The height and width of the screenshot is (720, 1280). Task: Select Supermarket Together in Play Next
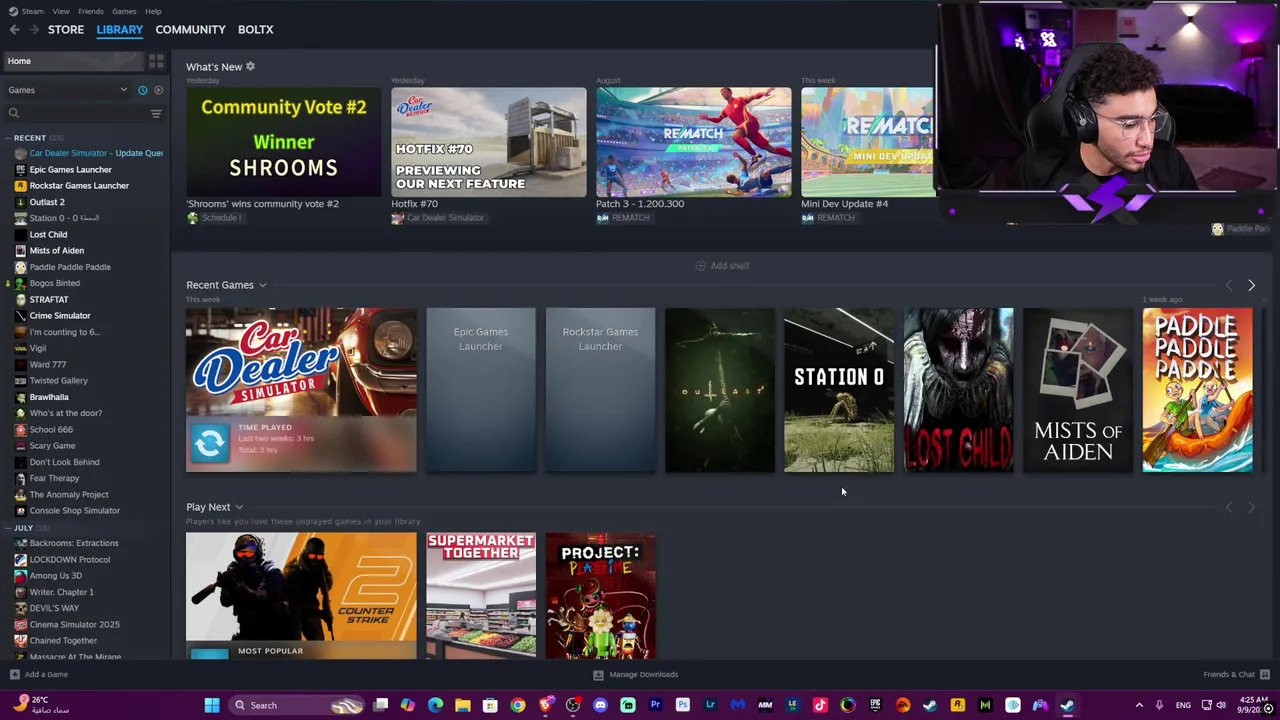point(481,596)
